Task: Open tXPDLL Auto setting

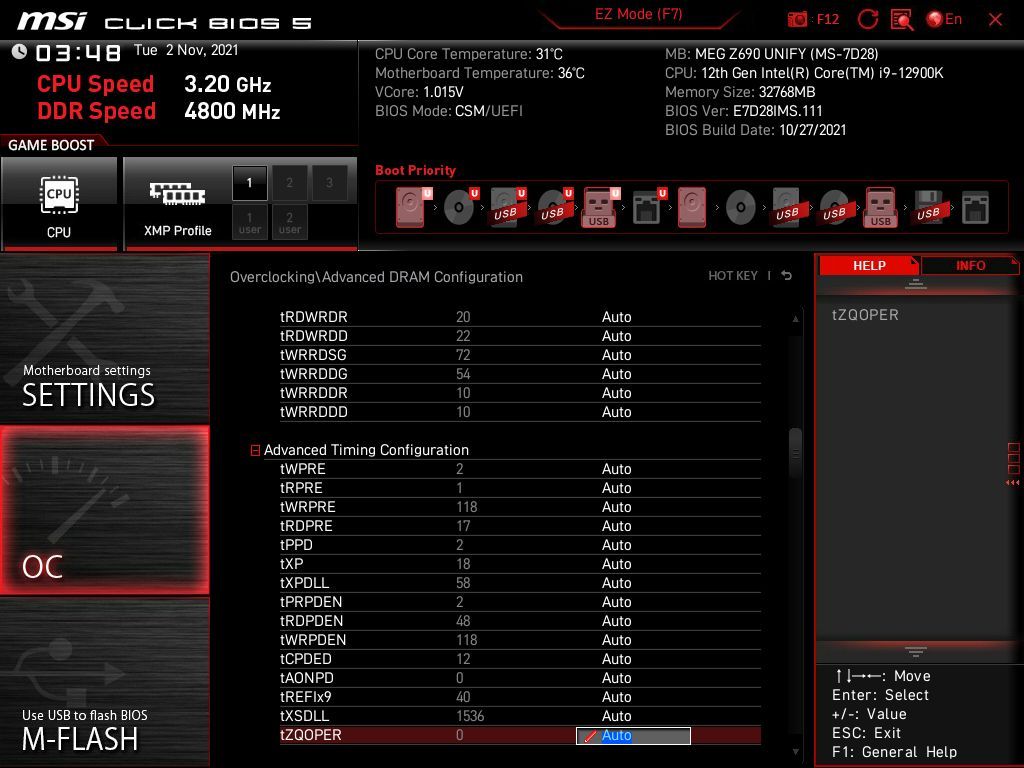Action: tap(616, 583)
